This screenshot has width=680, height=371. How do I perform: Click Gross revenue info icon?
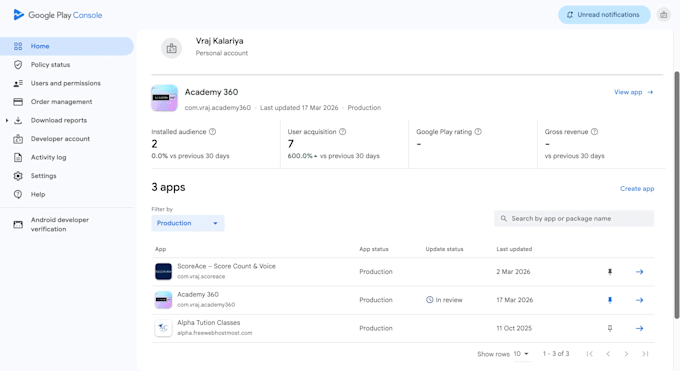pos(595,131)
